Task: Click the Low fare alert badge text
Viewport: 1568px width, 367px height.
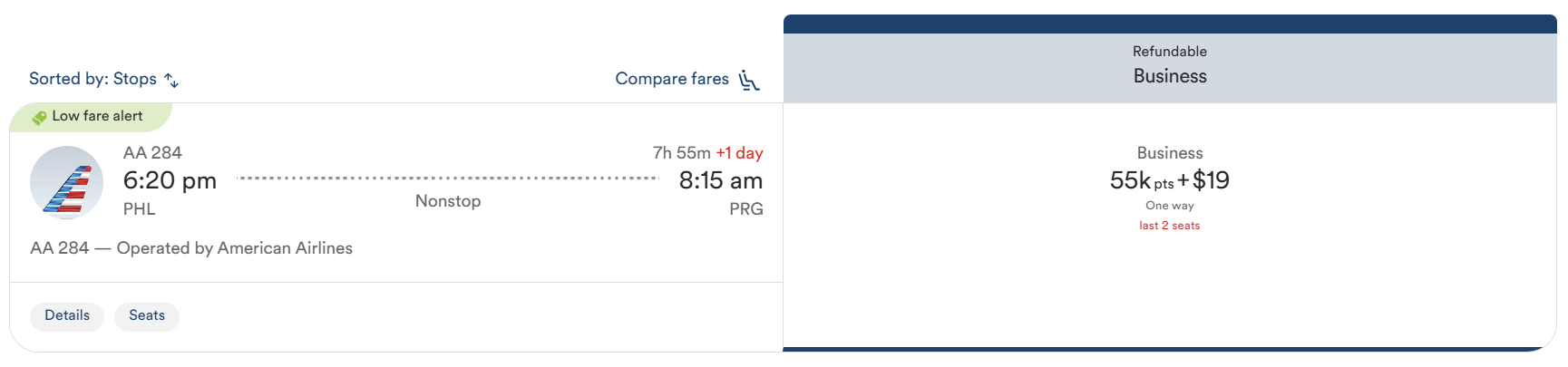Action: click(x=97, y=116)
